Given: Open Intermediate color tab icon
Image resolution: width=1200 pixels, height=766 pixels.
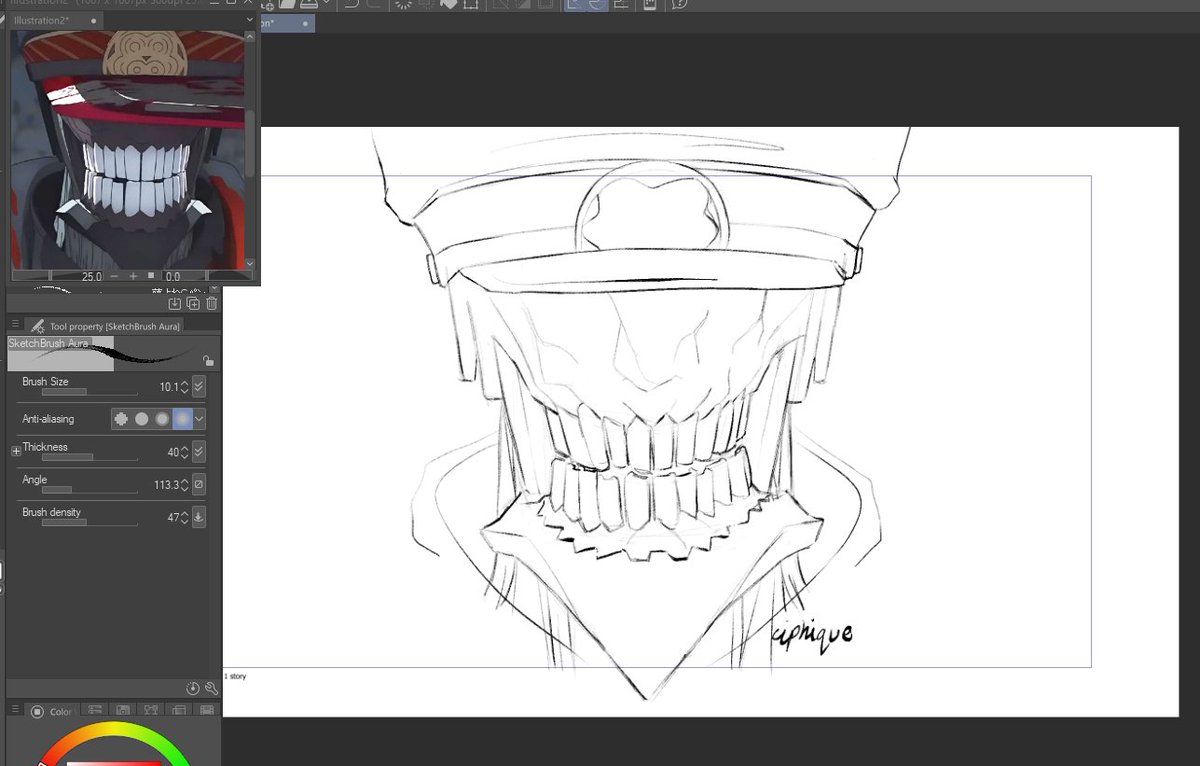Looking at the screenshot, I should click(x=151, y=711).
